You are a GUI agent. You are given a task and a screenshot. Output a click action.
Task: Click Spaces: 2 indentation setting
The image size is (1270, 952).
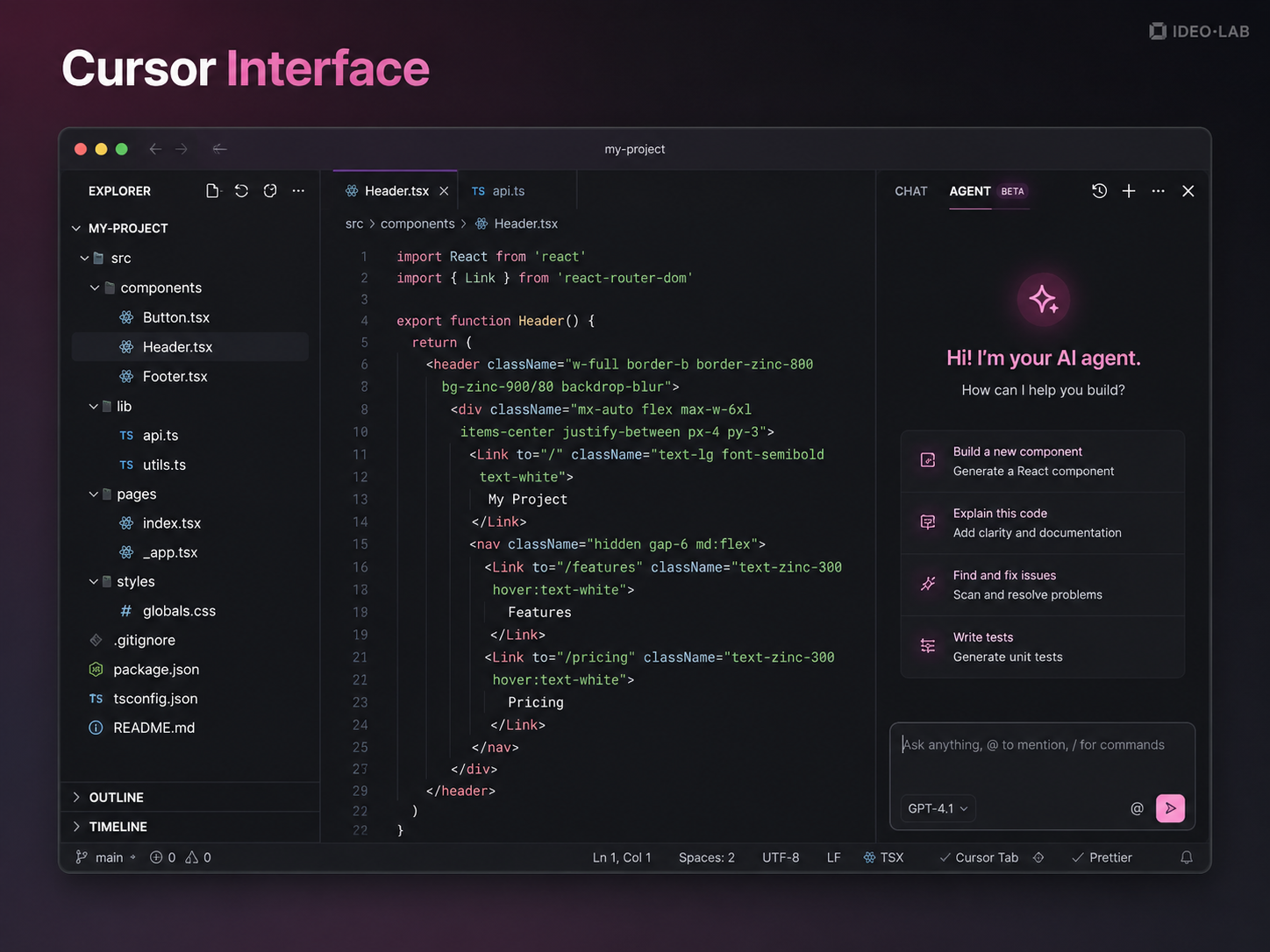click(707, 857)
